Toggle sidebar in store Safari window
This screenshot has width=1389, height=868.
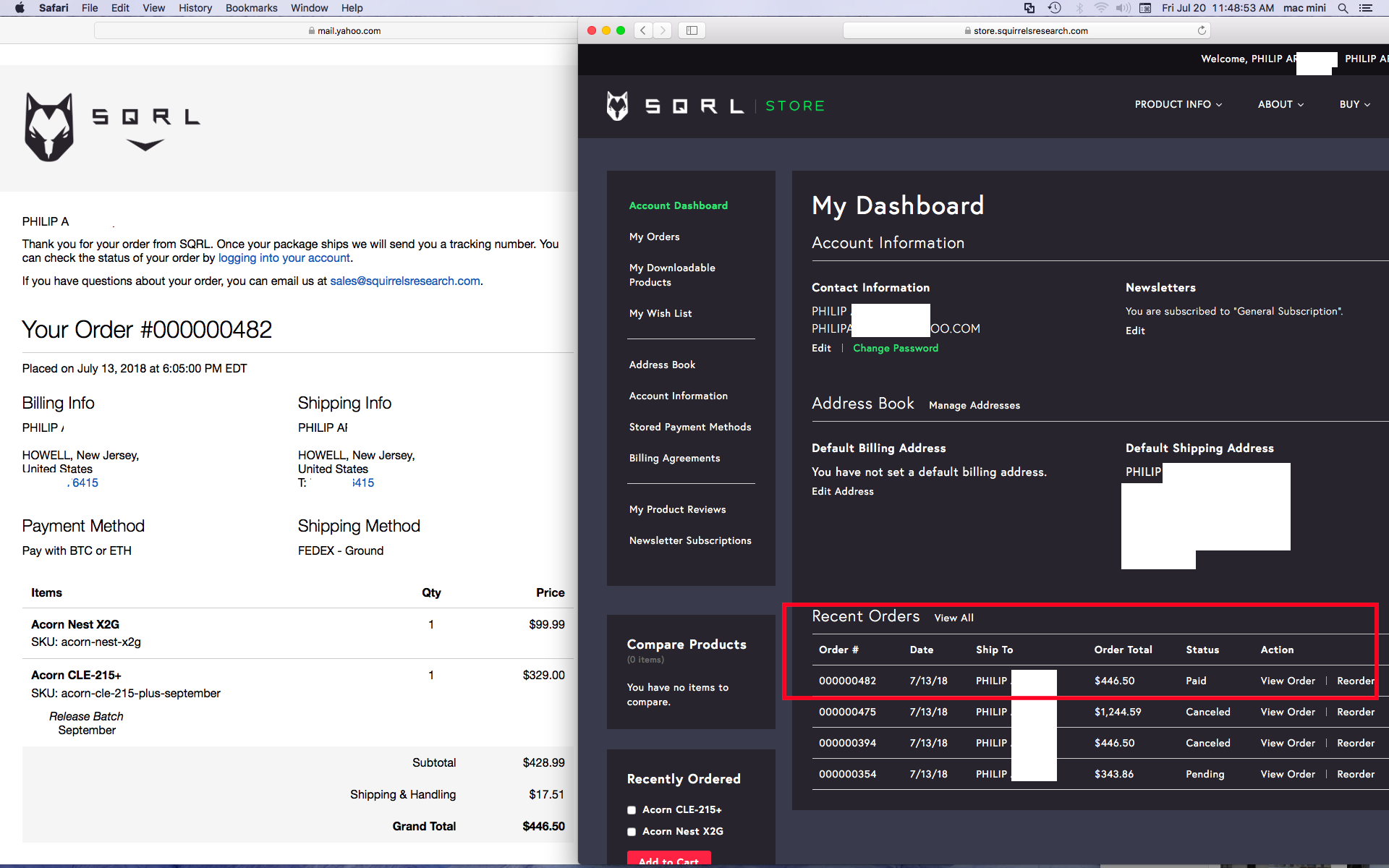point(692,30)
